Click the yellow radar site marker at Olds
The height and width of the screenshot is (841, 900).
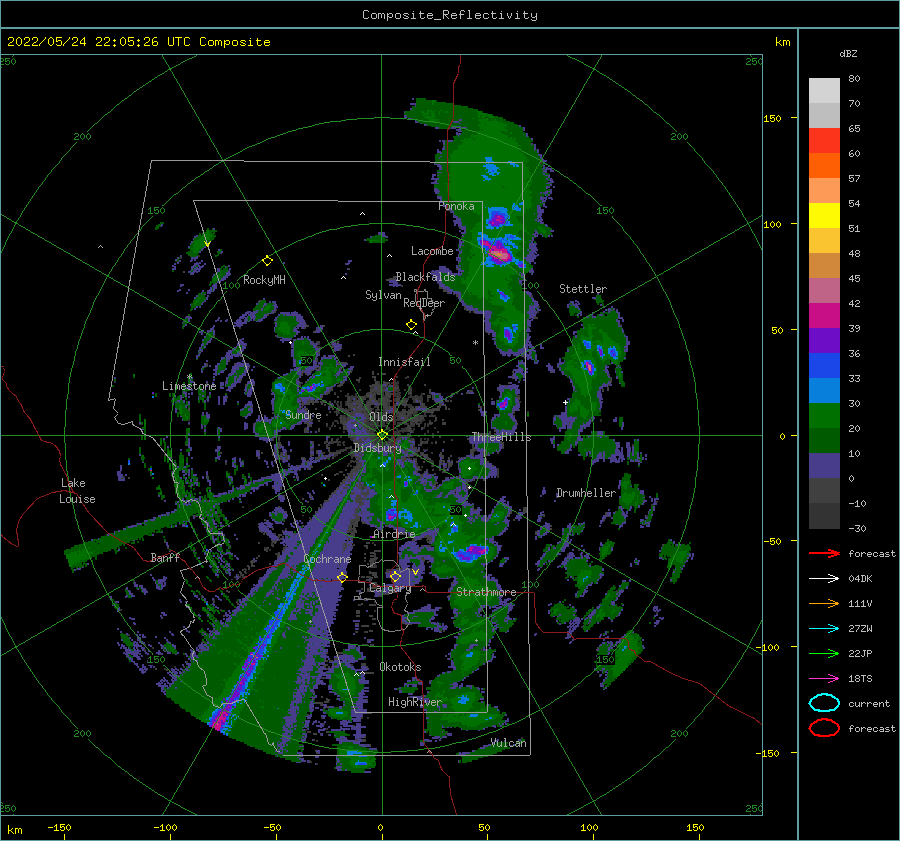coord(382,435)
